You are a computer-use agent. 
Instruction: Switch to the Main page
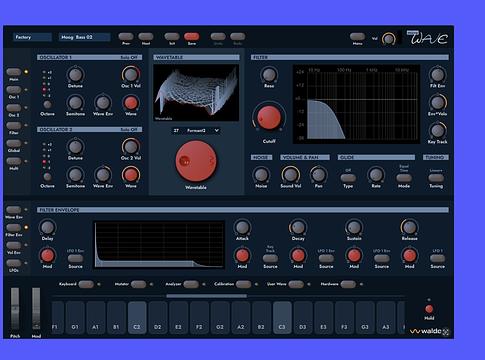tap(14, 72)
